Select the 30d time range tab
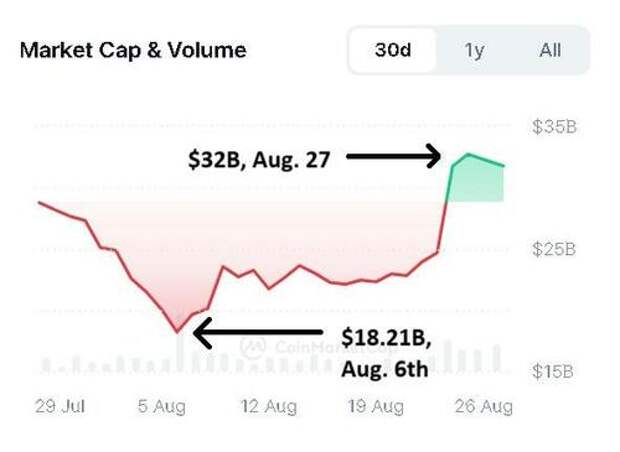Image resolution: width=620 pixels, height=452 pixels. click(x=392, y=50)
